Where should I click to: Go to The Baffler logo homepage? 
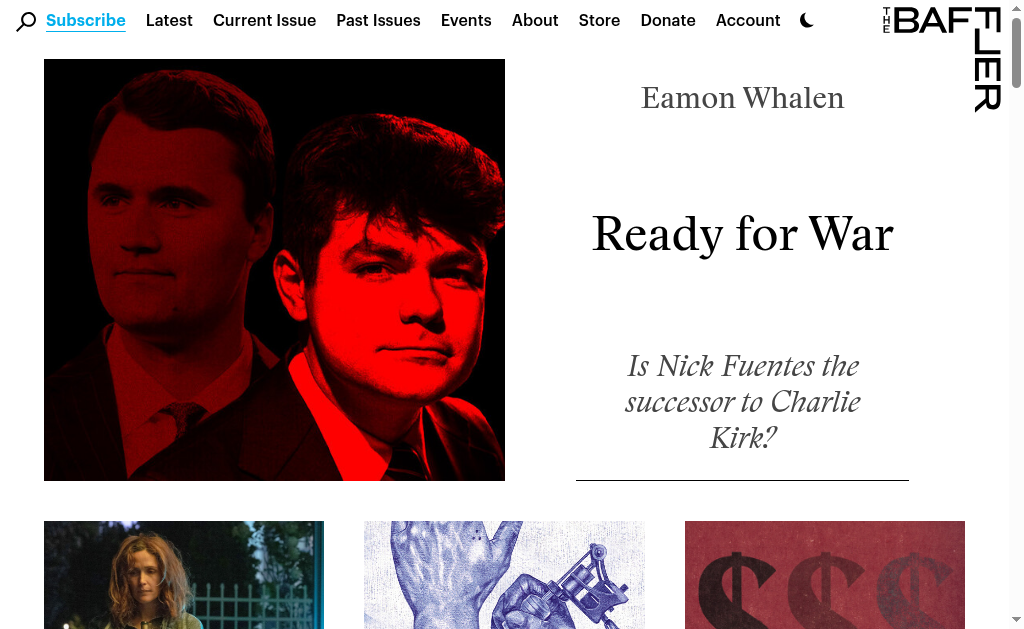pyautogui.click(x=942, y=59)
